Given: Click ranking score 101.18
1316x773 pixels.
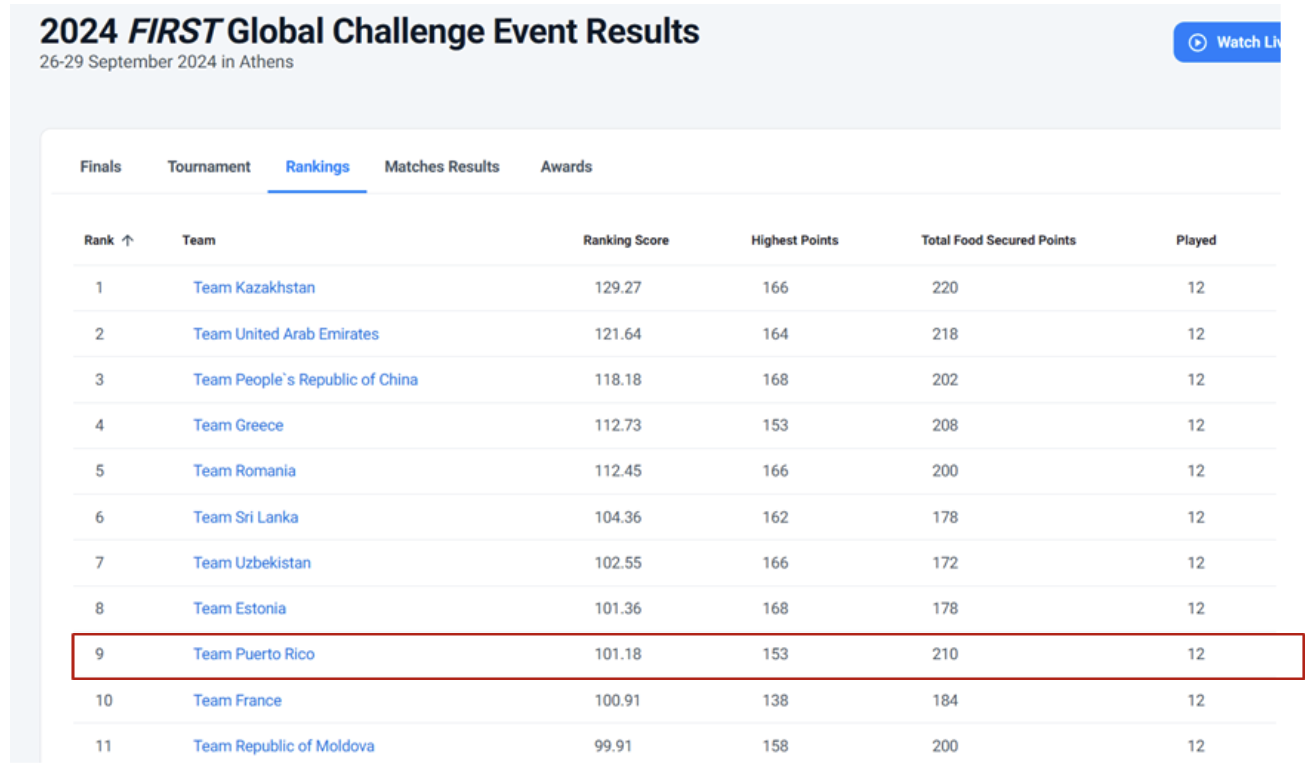Looking at the screenshot, I should click(x=618, y=654).
